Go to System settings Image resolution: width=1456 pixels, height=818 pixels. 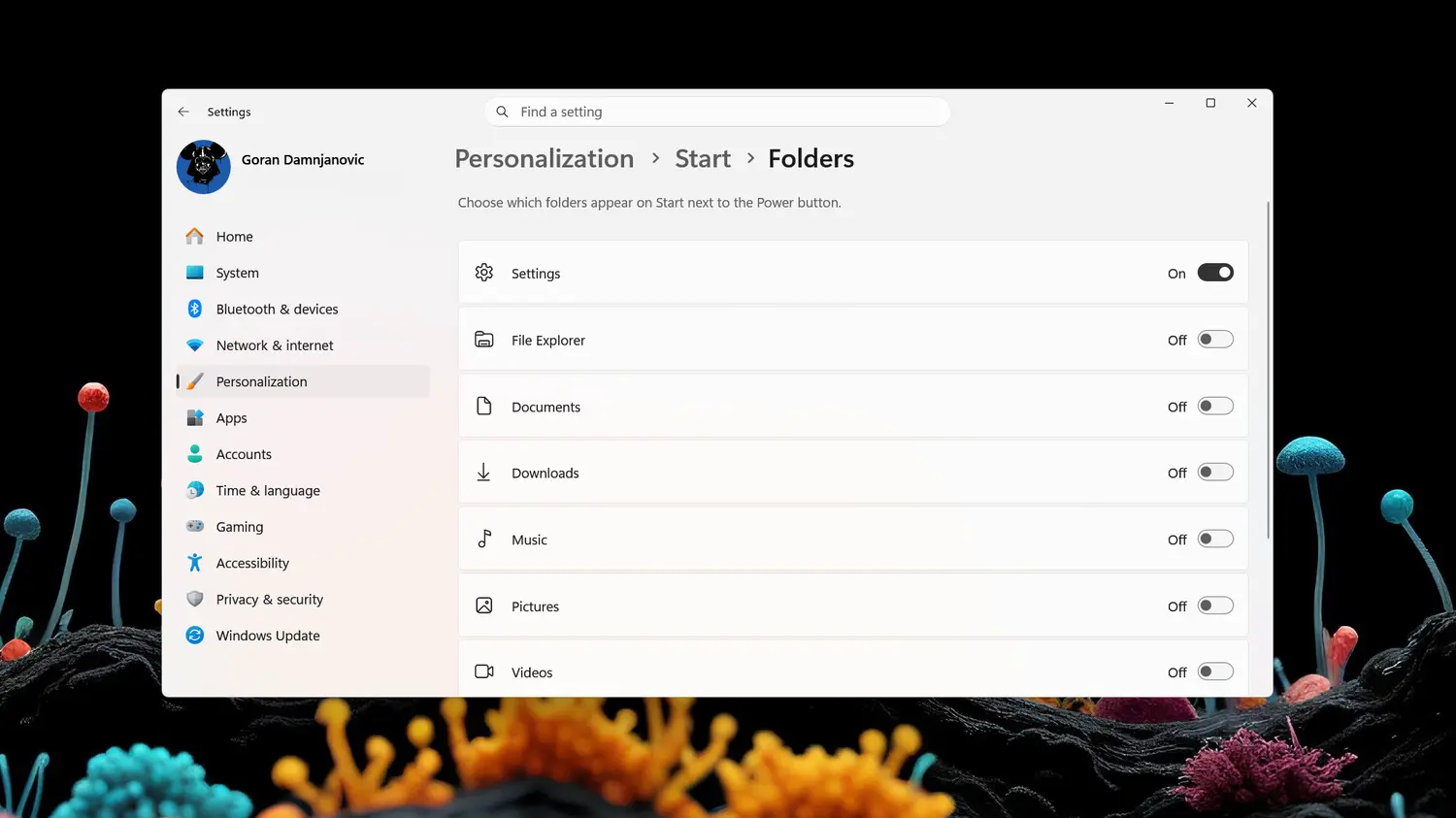click(x=303, y=273)
